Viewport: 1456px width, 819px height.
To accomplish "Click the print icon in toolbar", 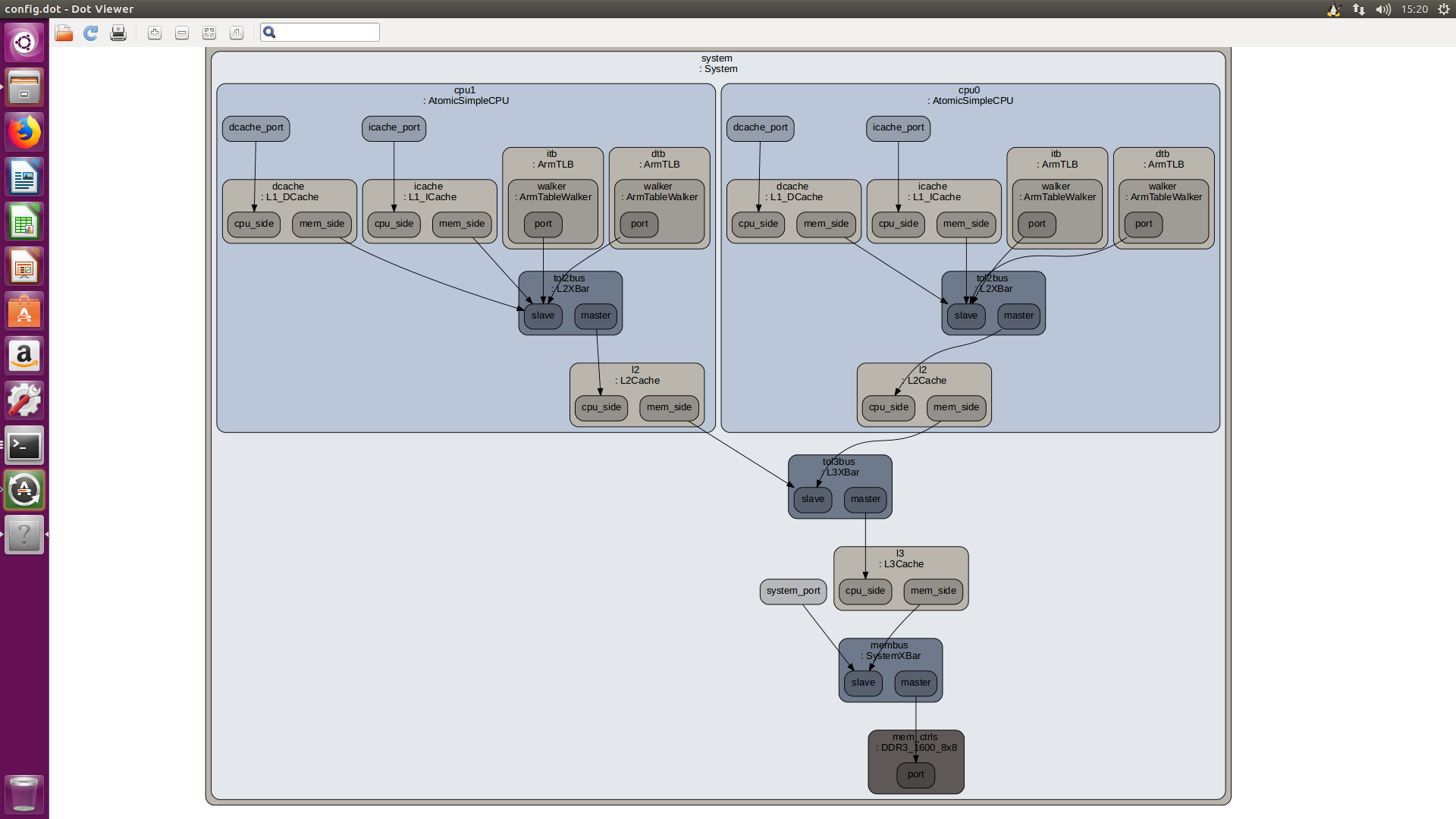I will point(118,33).
